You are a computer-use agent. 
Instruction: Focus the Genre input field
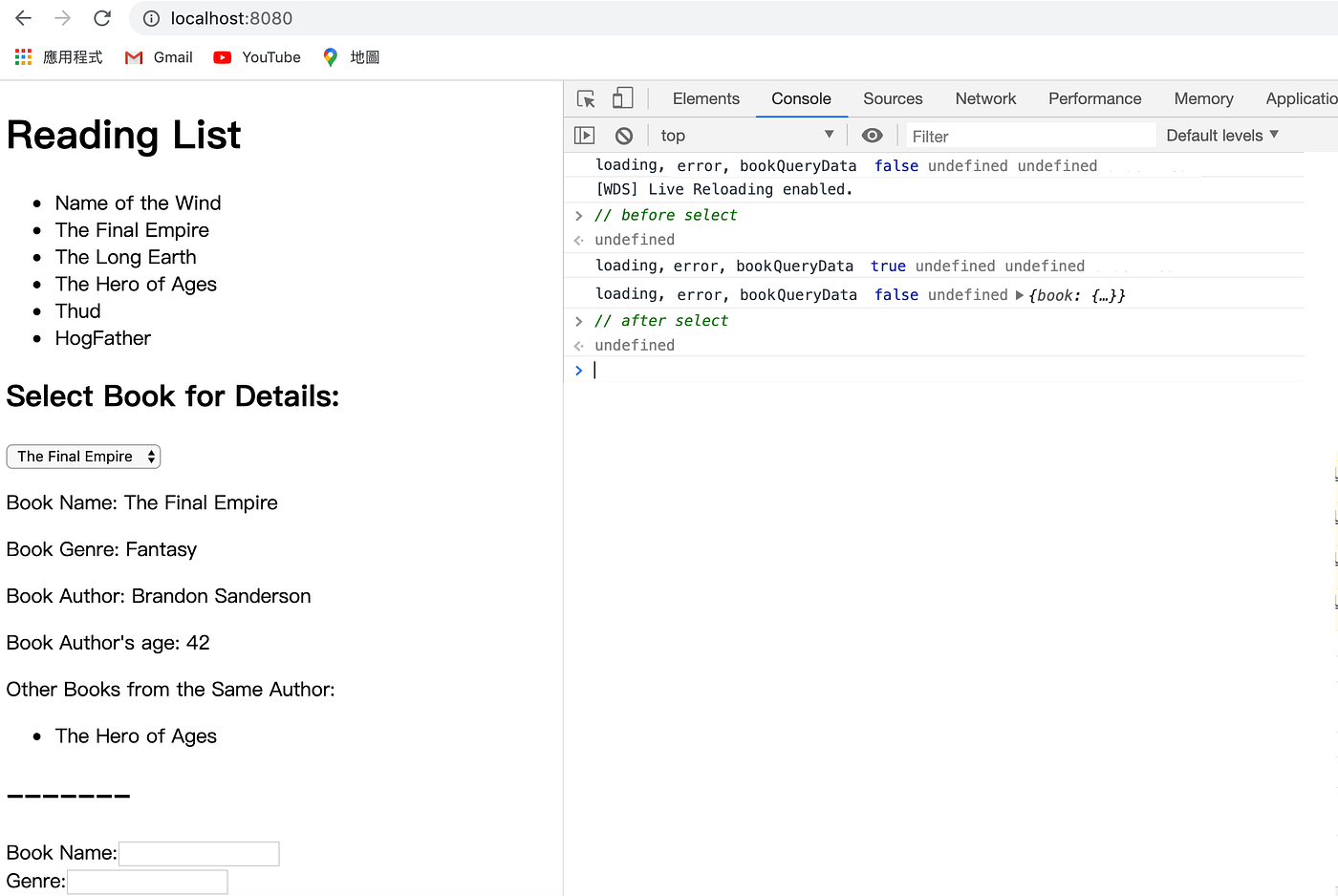click(147, 883)
